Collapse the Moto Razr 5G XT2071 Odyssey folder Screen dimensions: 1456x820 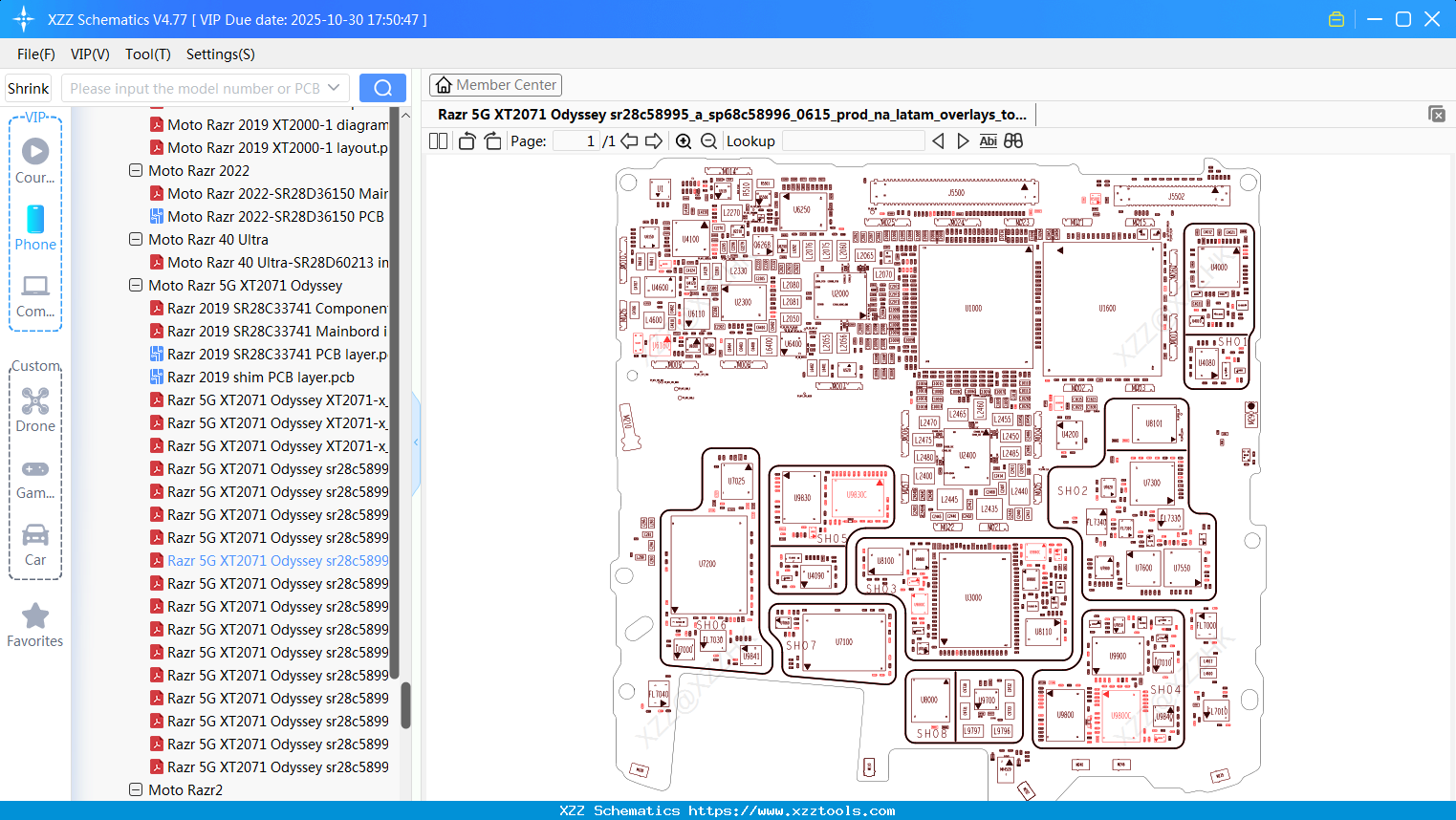coord(136,285)
